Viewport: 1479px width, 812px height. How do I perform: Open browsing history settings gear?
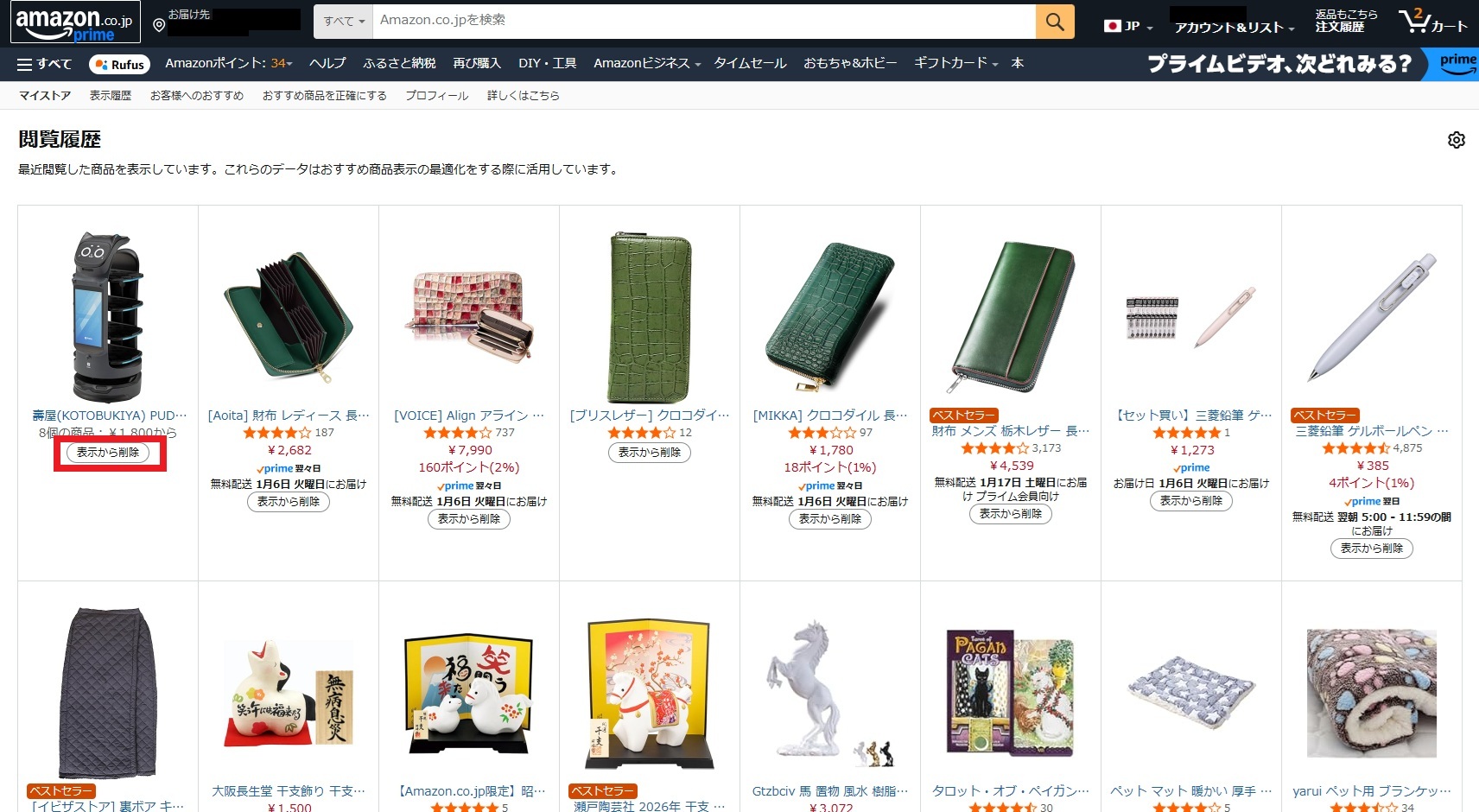tap(1457, 140)
